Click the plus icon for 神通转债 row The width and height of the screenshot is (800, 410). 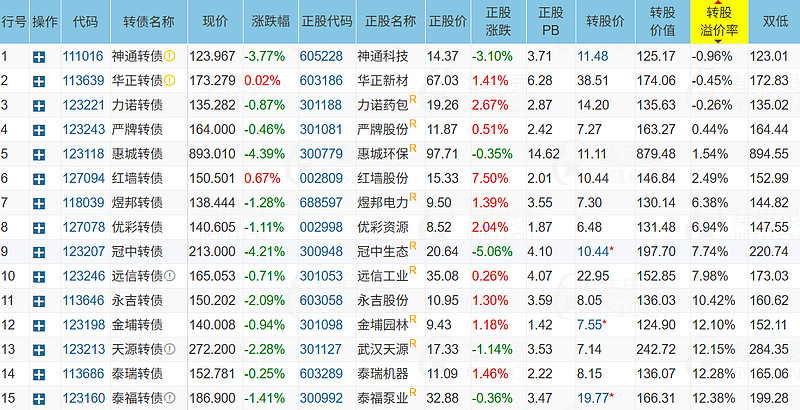tap(39, 57)
